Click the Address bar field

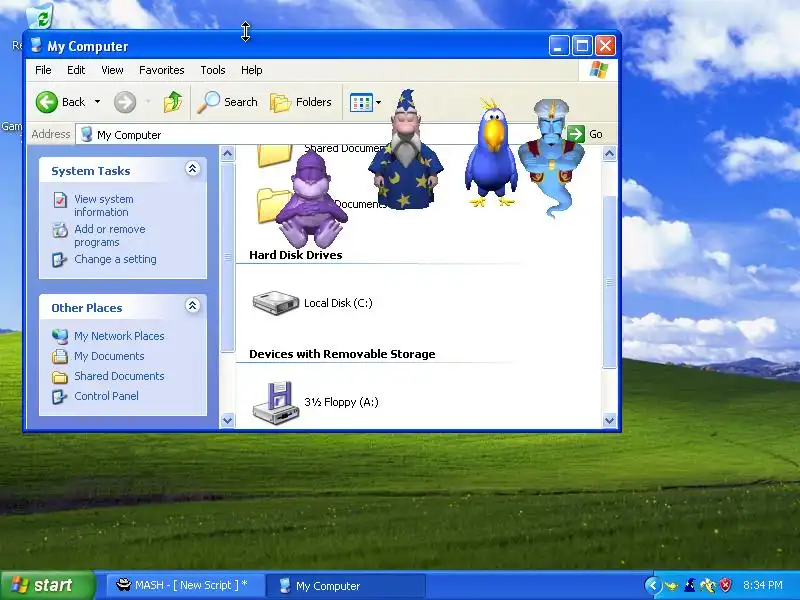[320, 135]
